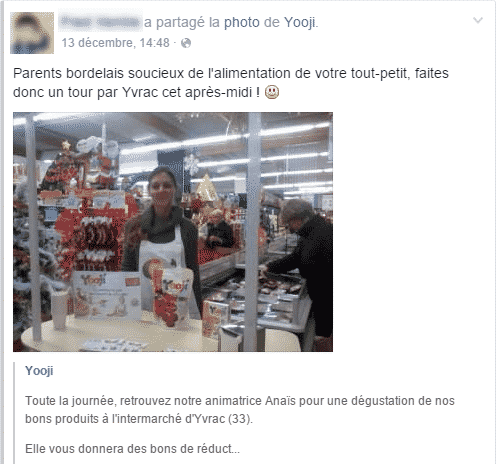Viewport: 496px width, 464px height.
Task: Open the blurred poster name link
Action: click(x=100, y=22)
